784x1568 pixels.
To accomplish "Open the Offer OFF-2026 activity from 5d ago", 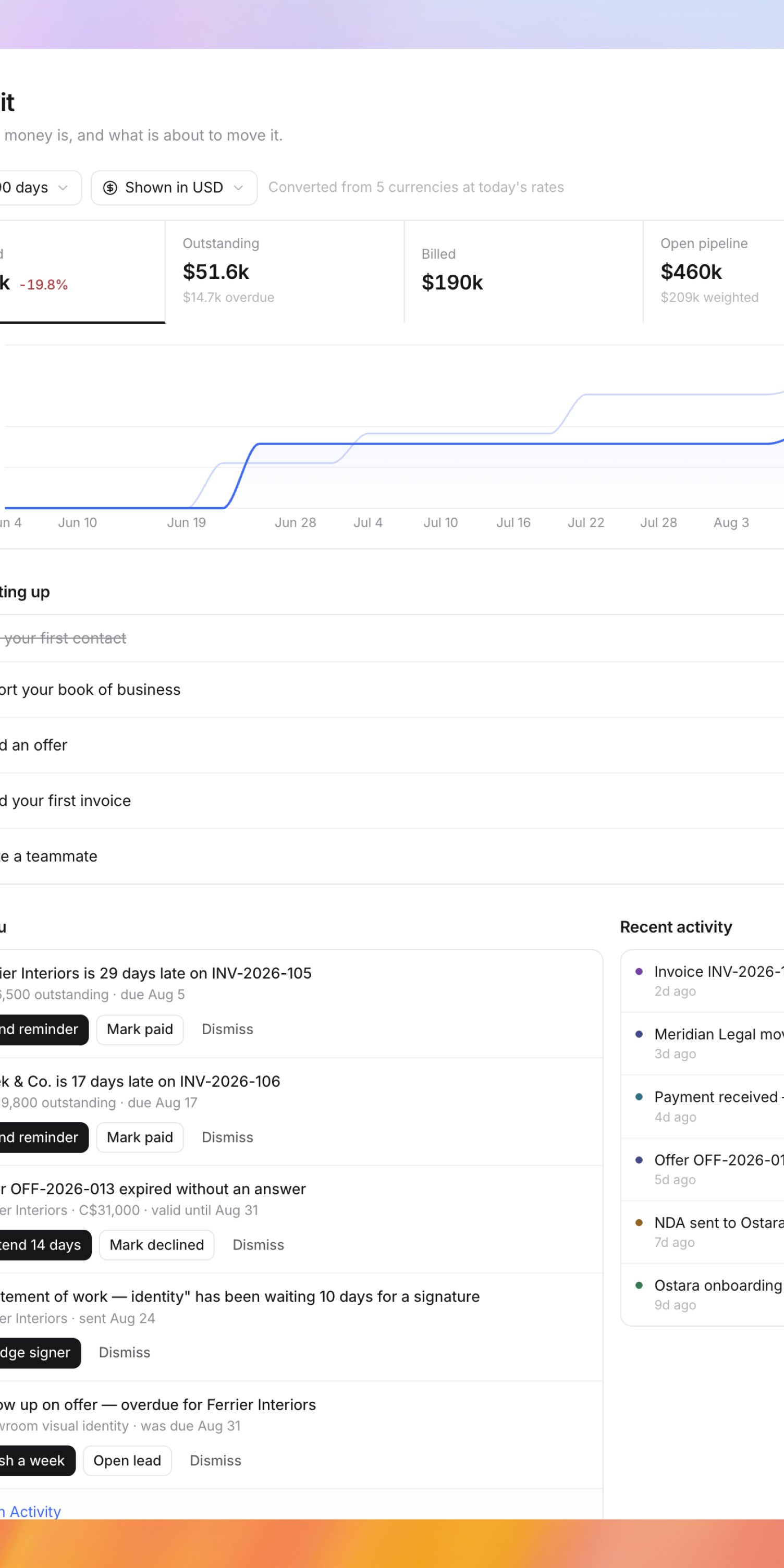I will pos(703,1169).
